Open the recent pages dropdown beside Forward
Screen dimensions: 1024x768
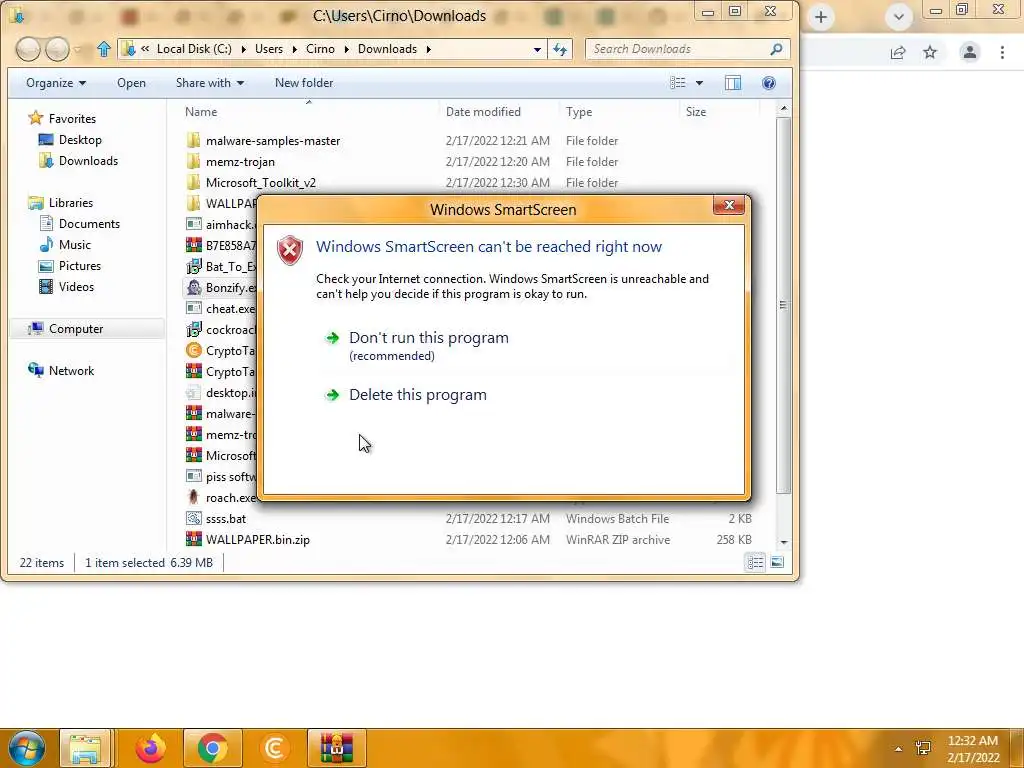coord(77,49)
